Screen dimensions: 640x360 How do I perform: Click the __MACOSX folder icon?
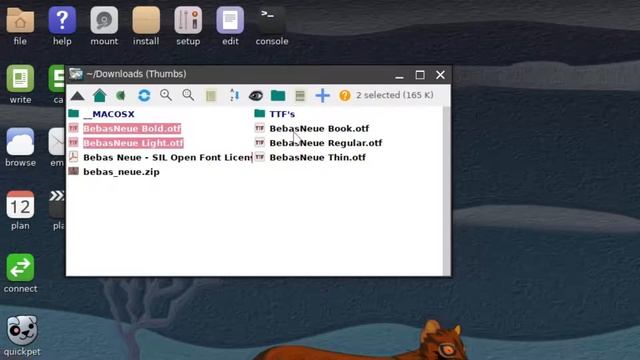pos(73,113)
